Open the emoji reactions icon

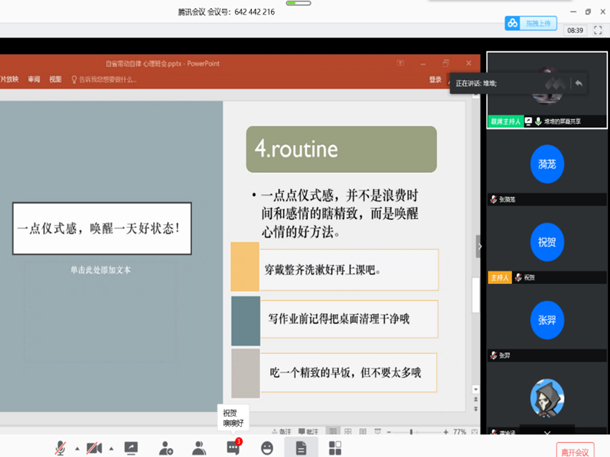pos(267,448)
